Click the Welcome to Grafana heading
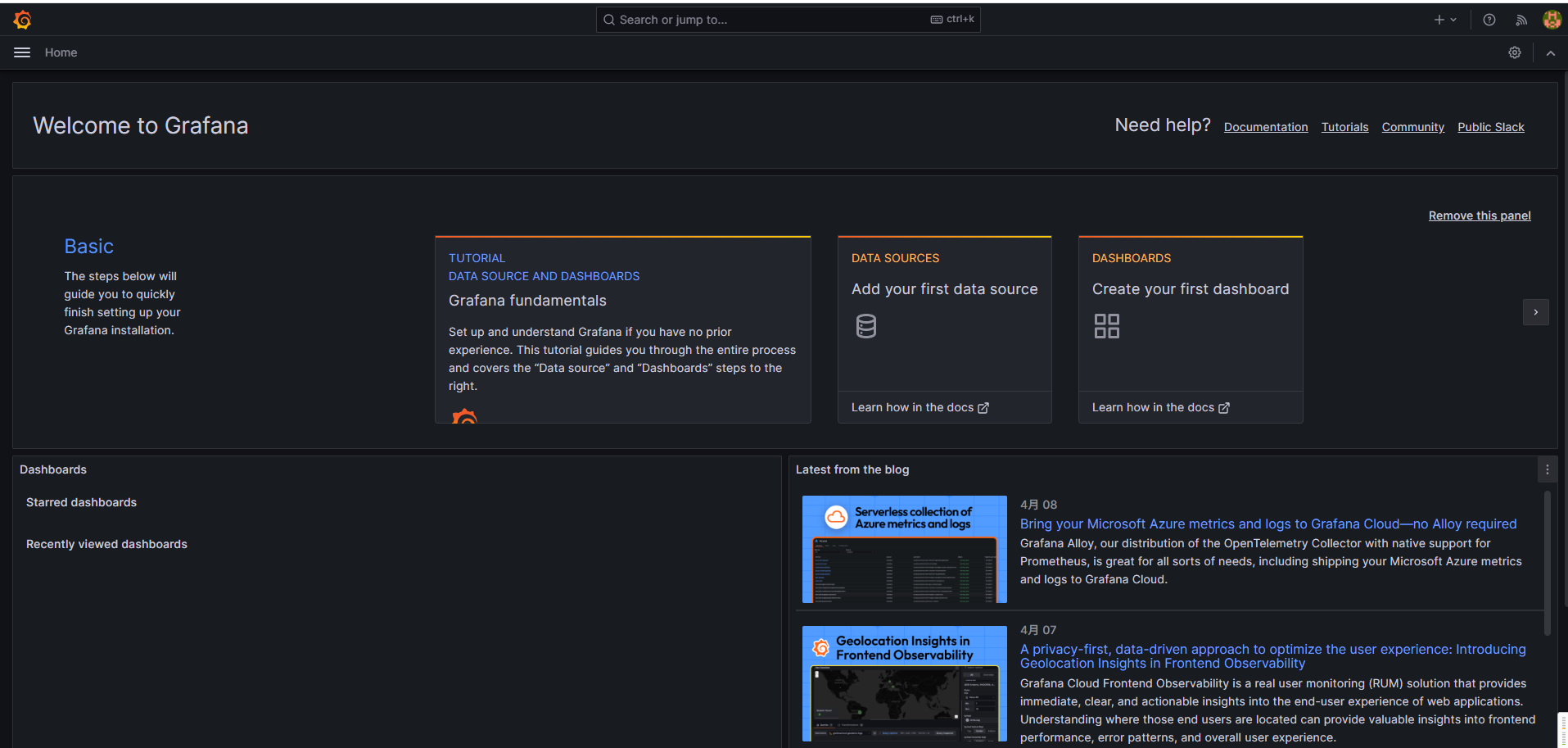Viewport: 1568px width, 748px height. click(141, 125)
